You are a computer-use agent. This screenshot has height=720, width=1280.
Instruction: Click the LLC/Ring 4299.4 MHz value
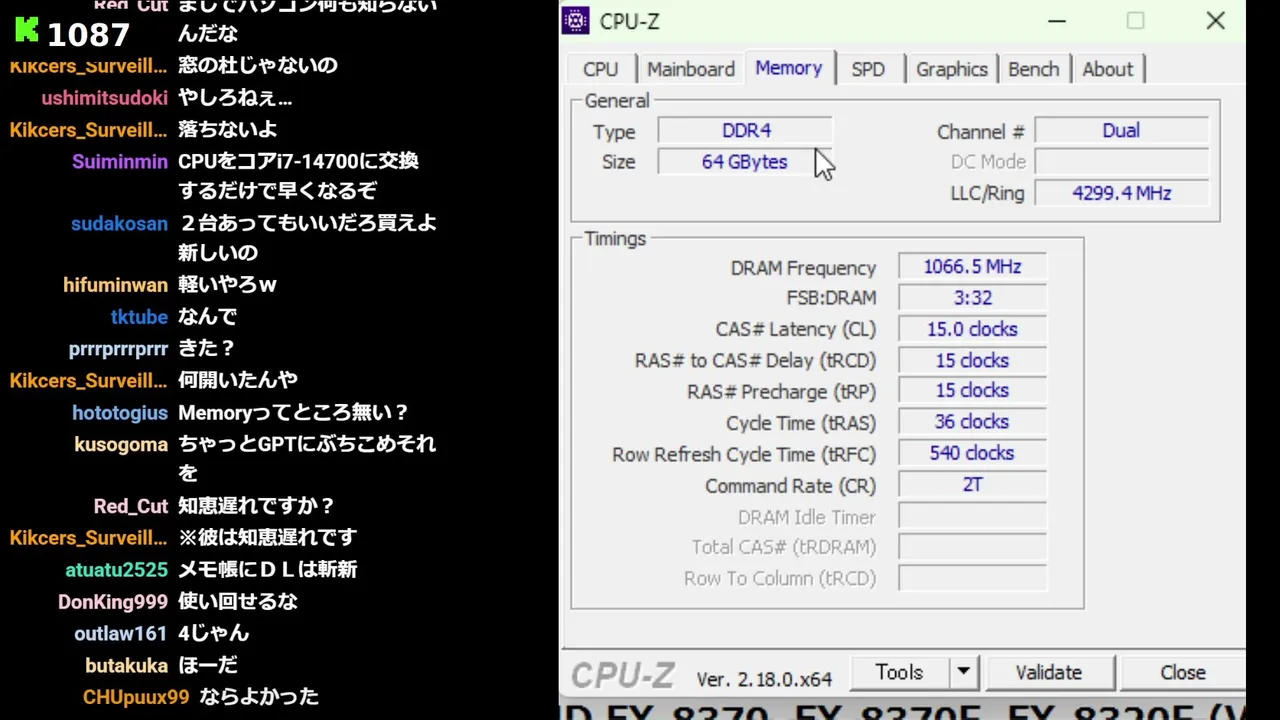(1121, 193)
